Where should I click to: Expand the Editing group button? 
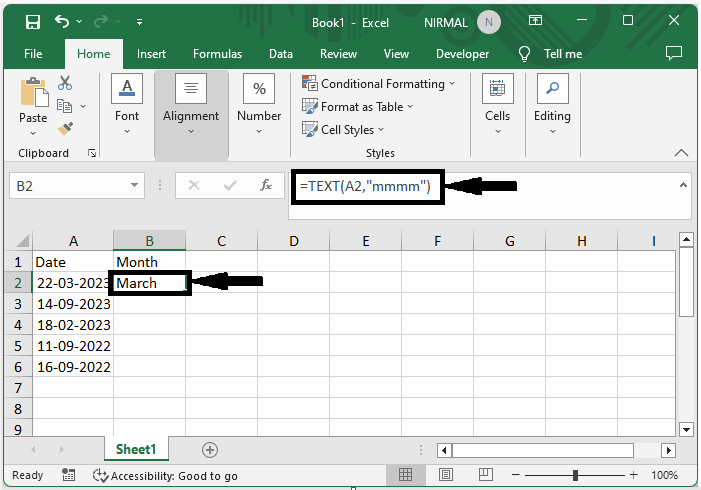coord(553,105)
